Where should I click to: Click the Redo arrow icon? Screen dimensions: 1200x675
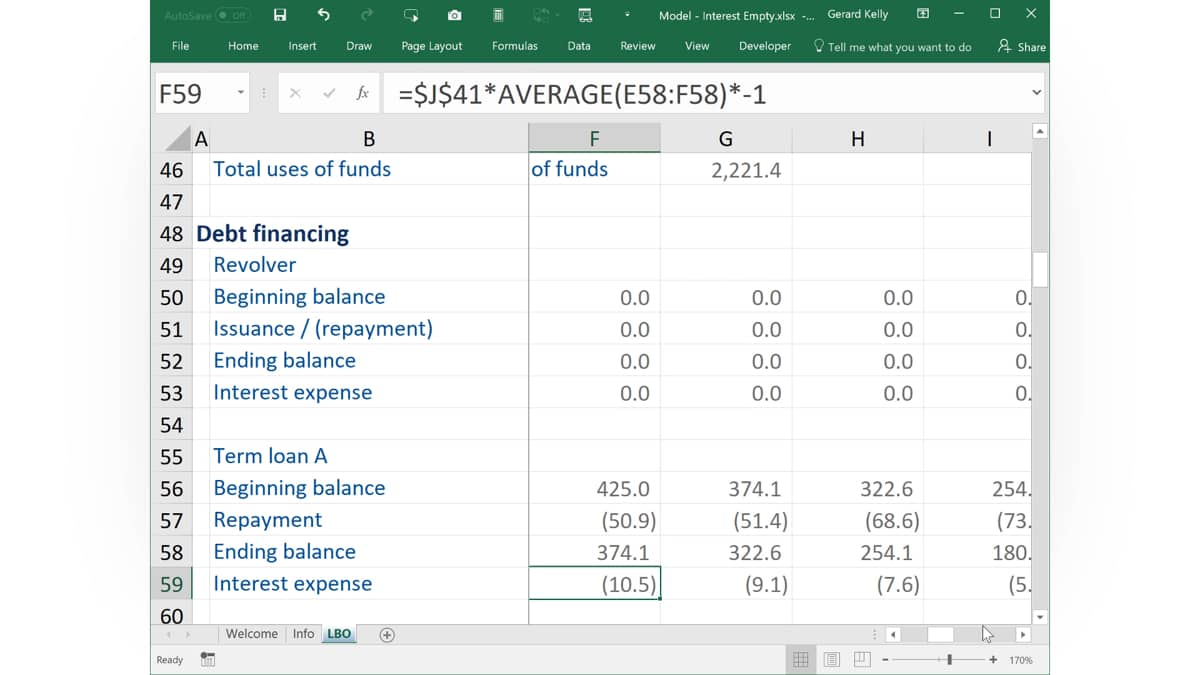click(x=367, y=15)
